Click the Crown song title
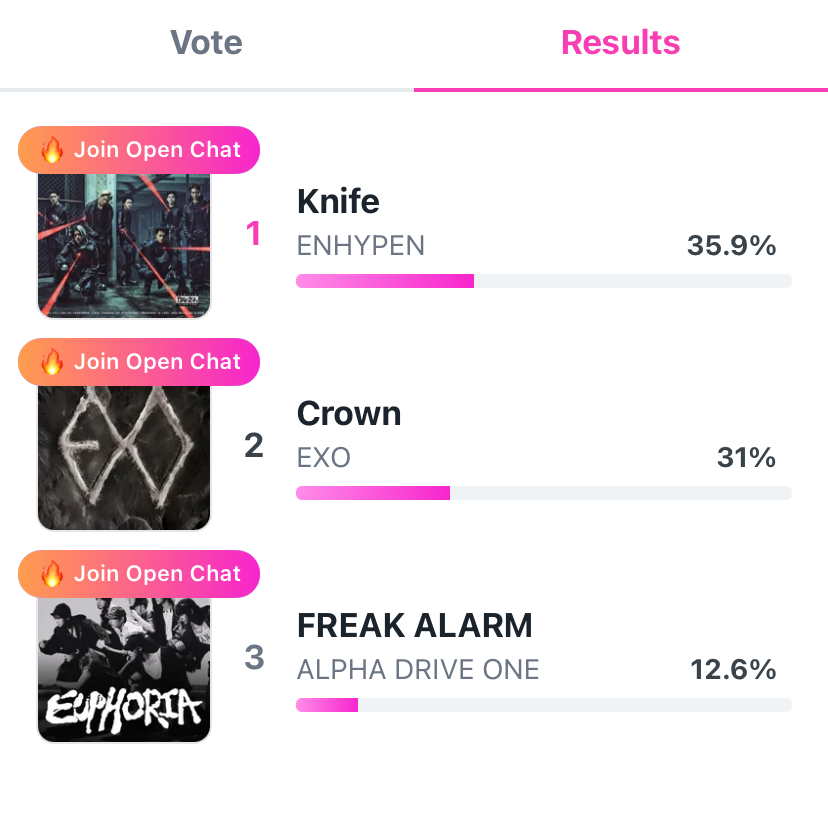Viewport: 828px width, 828px height. 349,414
